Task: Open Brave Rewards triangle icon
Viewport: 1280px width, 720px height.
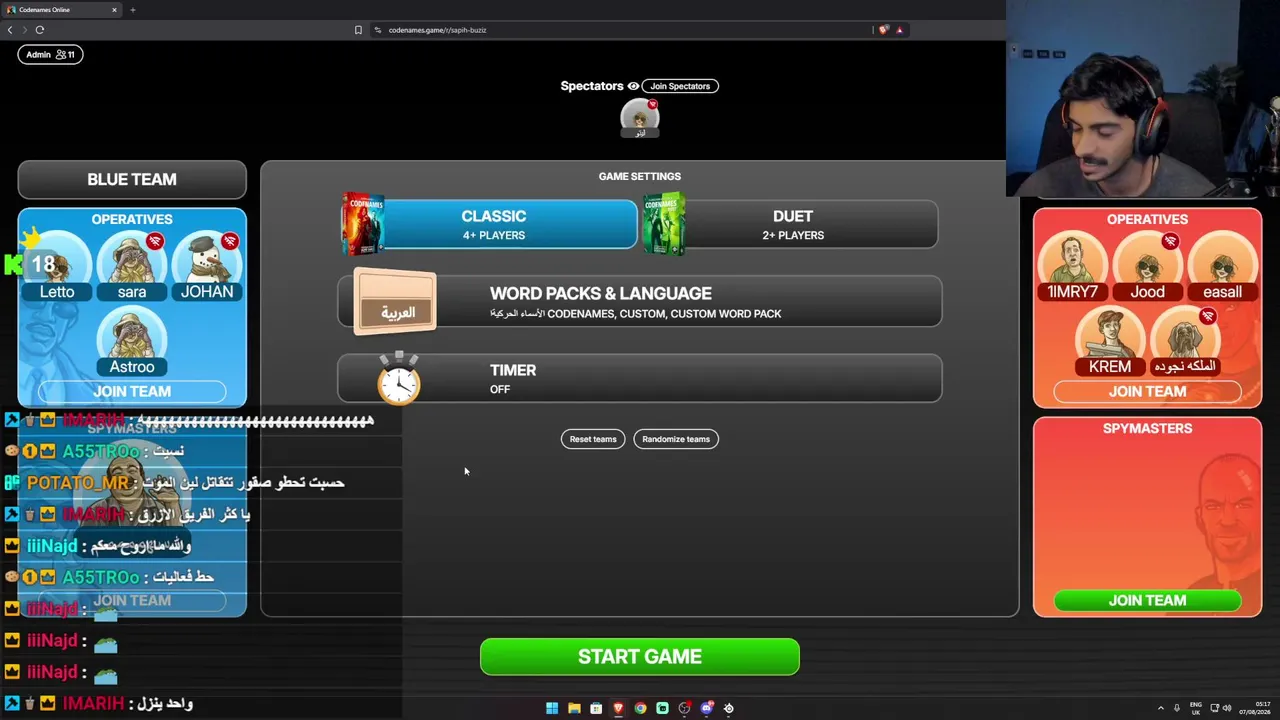Action: [899, 30]
